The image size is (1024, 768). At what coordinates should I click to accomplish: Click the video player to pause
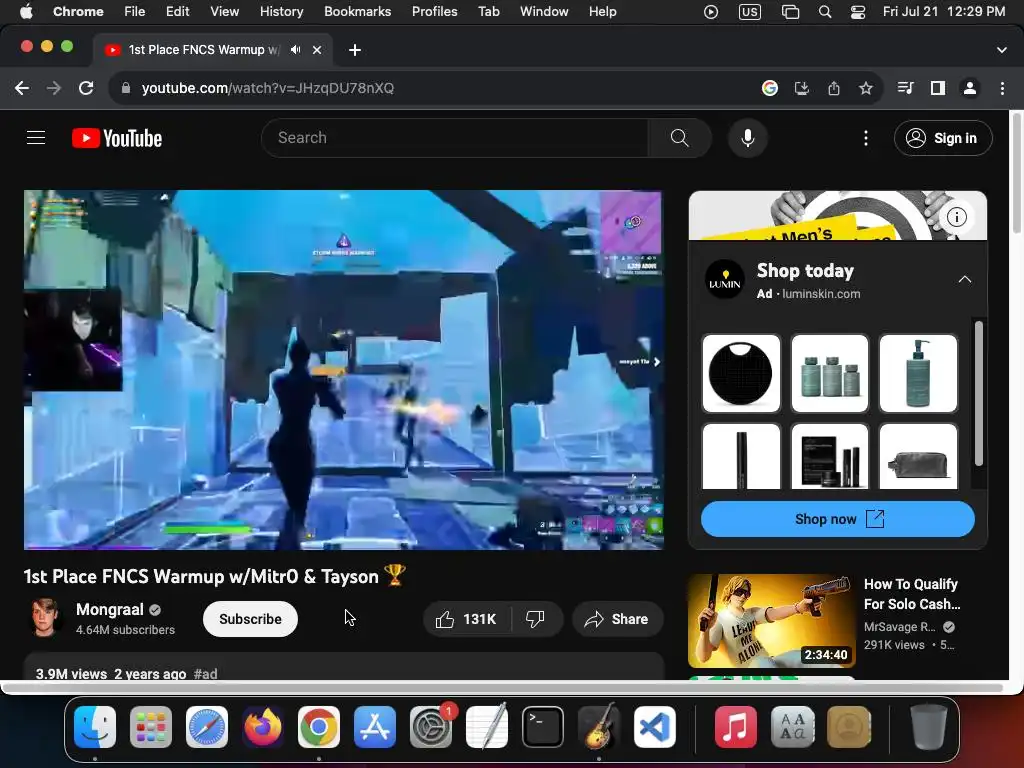pos(344,370)
